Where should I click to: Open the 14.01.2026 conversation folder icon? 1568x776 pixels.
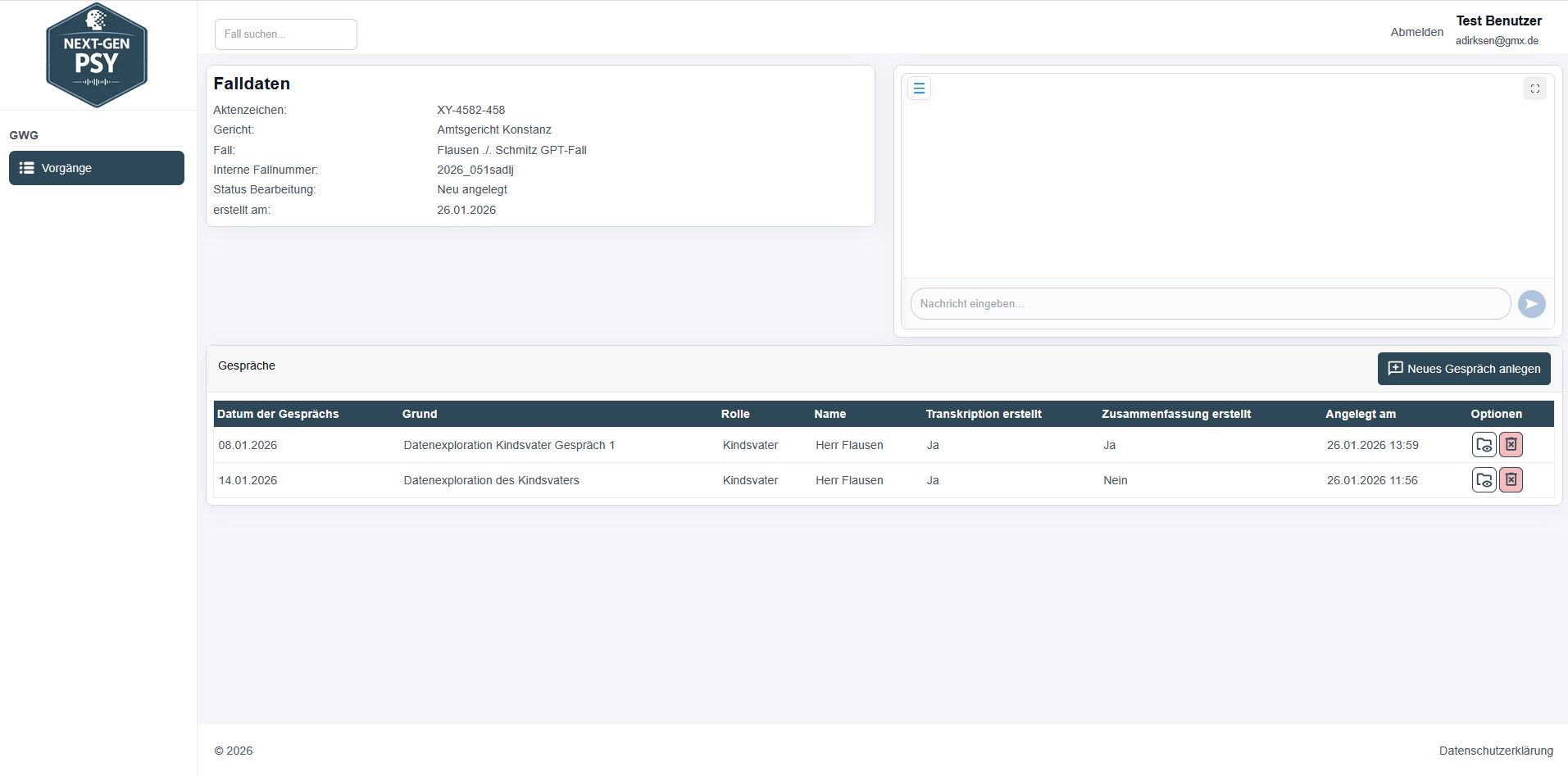click(1484, 480)
